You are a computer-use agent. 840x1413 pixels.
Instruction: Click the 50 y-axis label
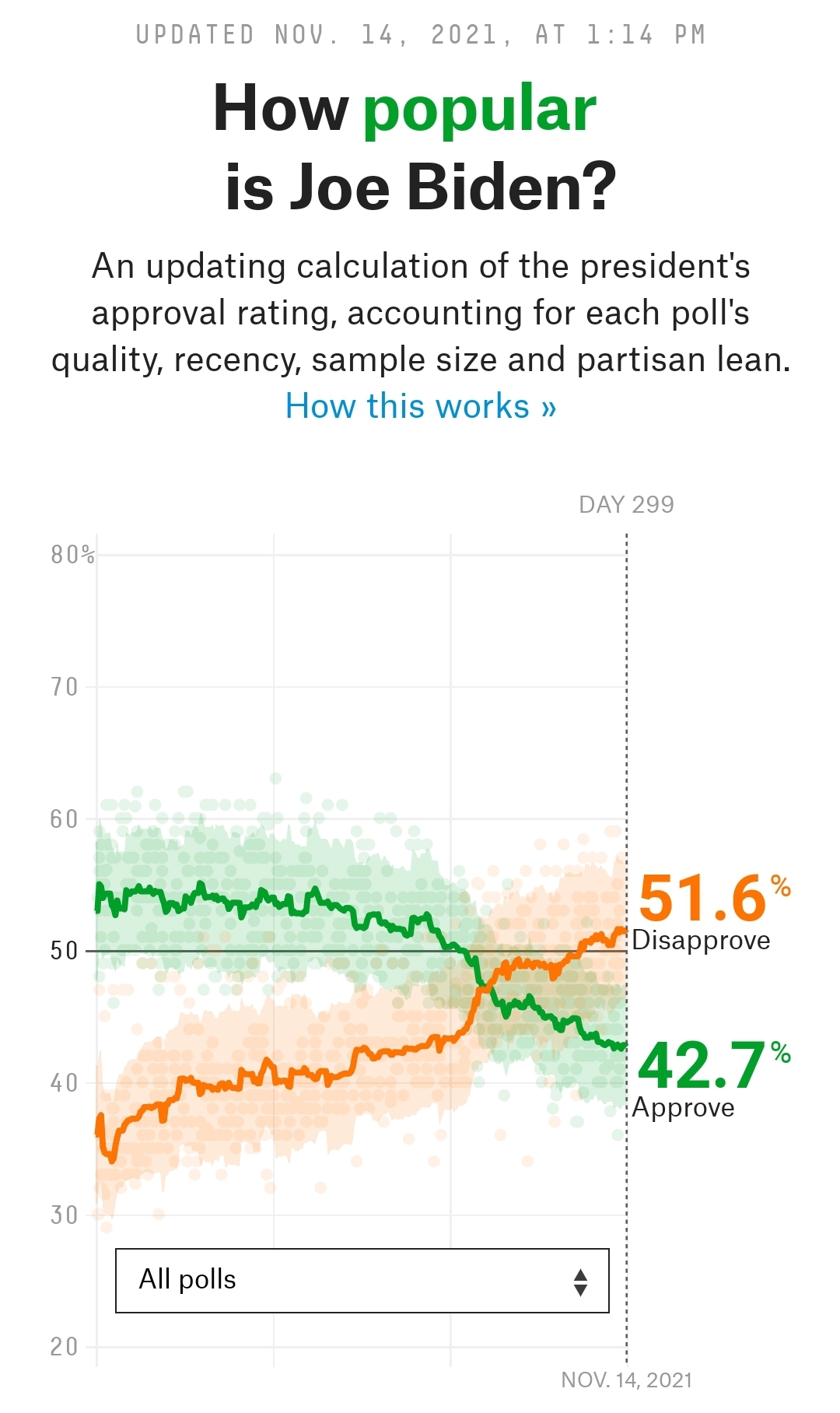65,951
